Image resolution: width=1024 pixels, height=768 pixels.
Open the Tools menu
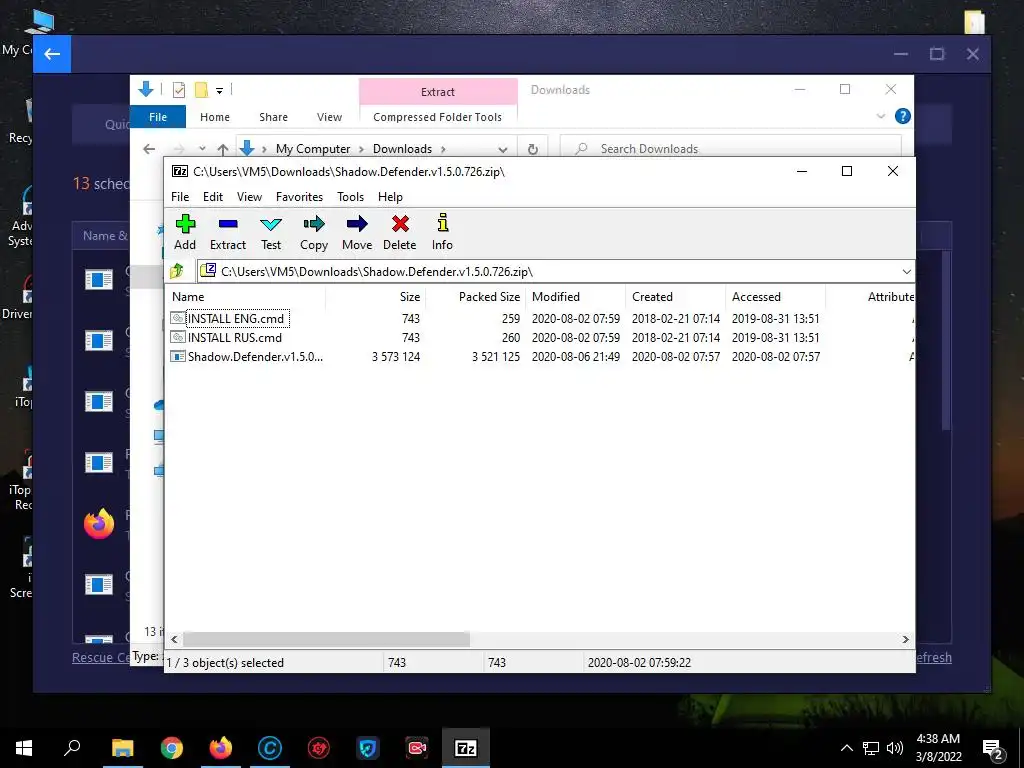pos(350,197)
